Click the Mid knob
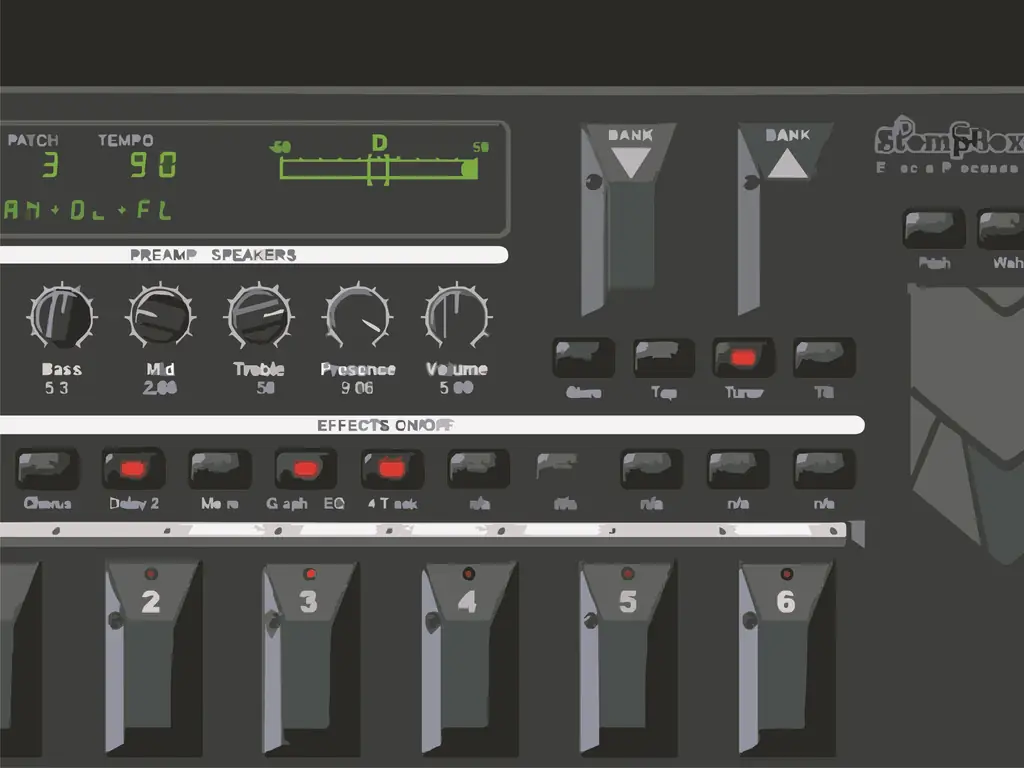 click(x=161, y=316)
